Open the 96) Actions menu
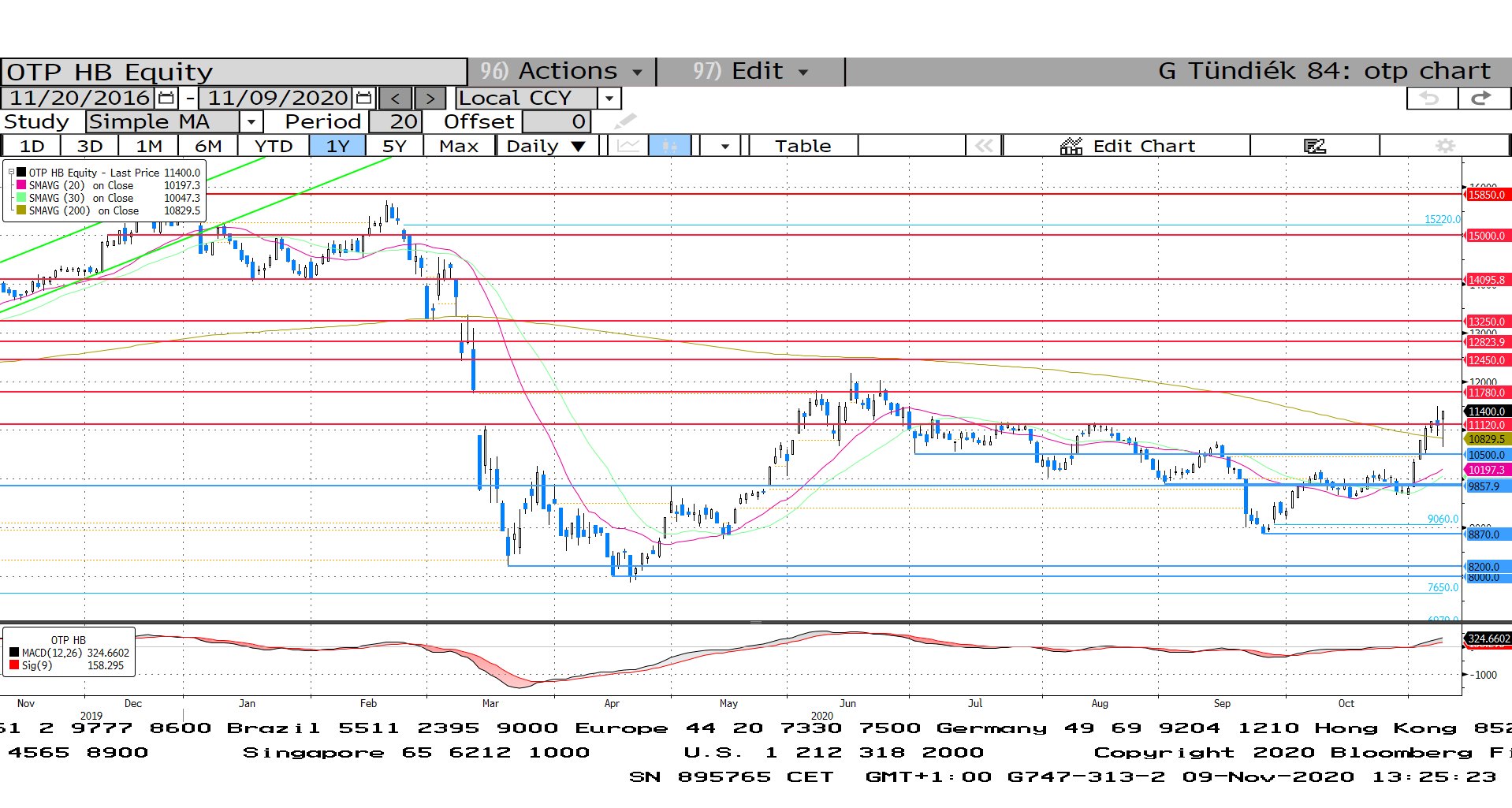This screenshot has height=808, width=1512. point(561,71)
